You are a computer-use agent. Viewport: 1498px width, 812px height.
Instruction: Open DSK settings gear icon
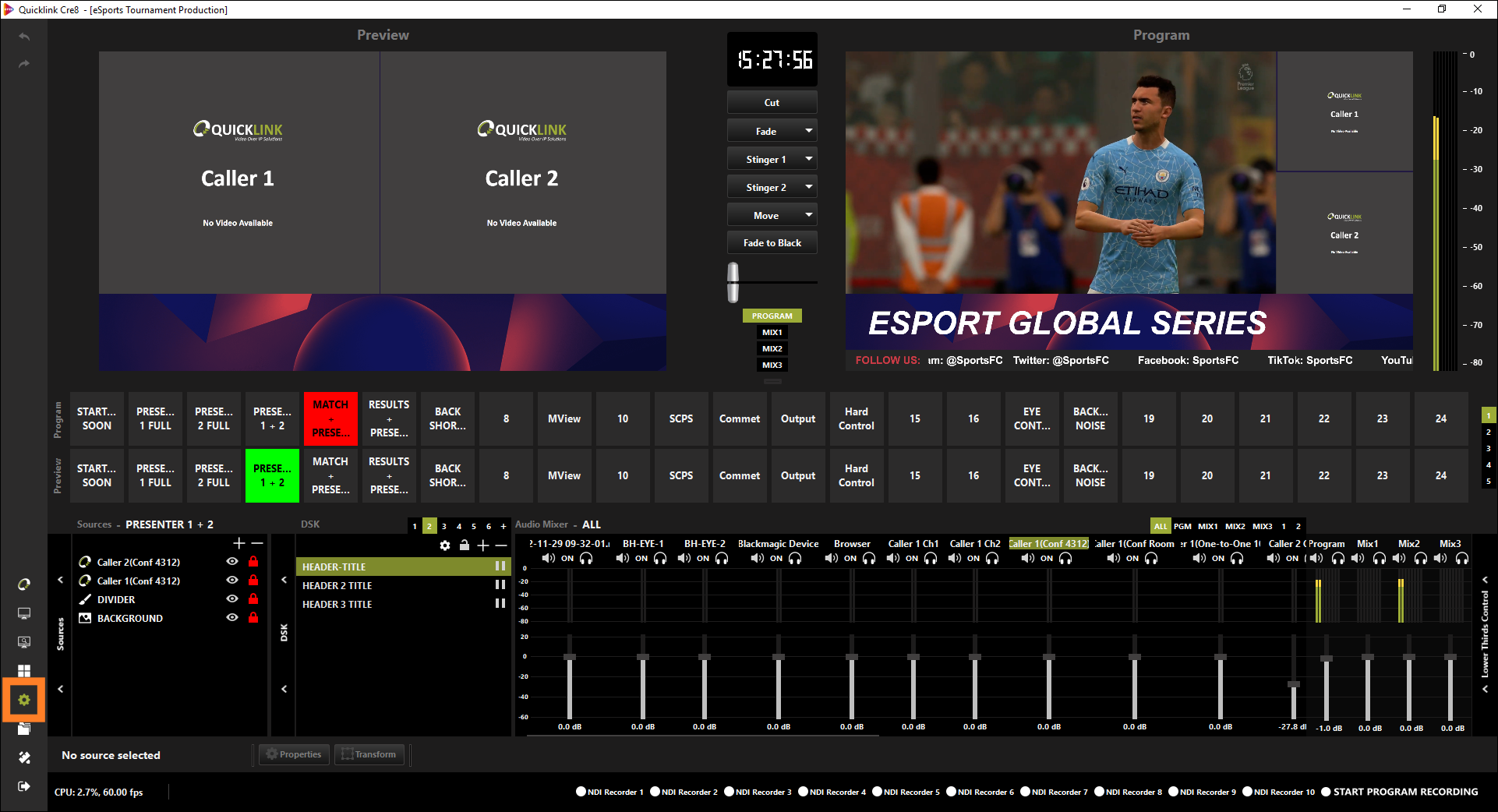pyautogui.click(x=445, y=545)
